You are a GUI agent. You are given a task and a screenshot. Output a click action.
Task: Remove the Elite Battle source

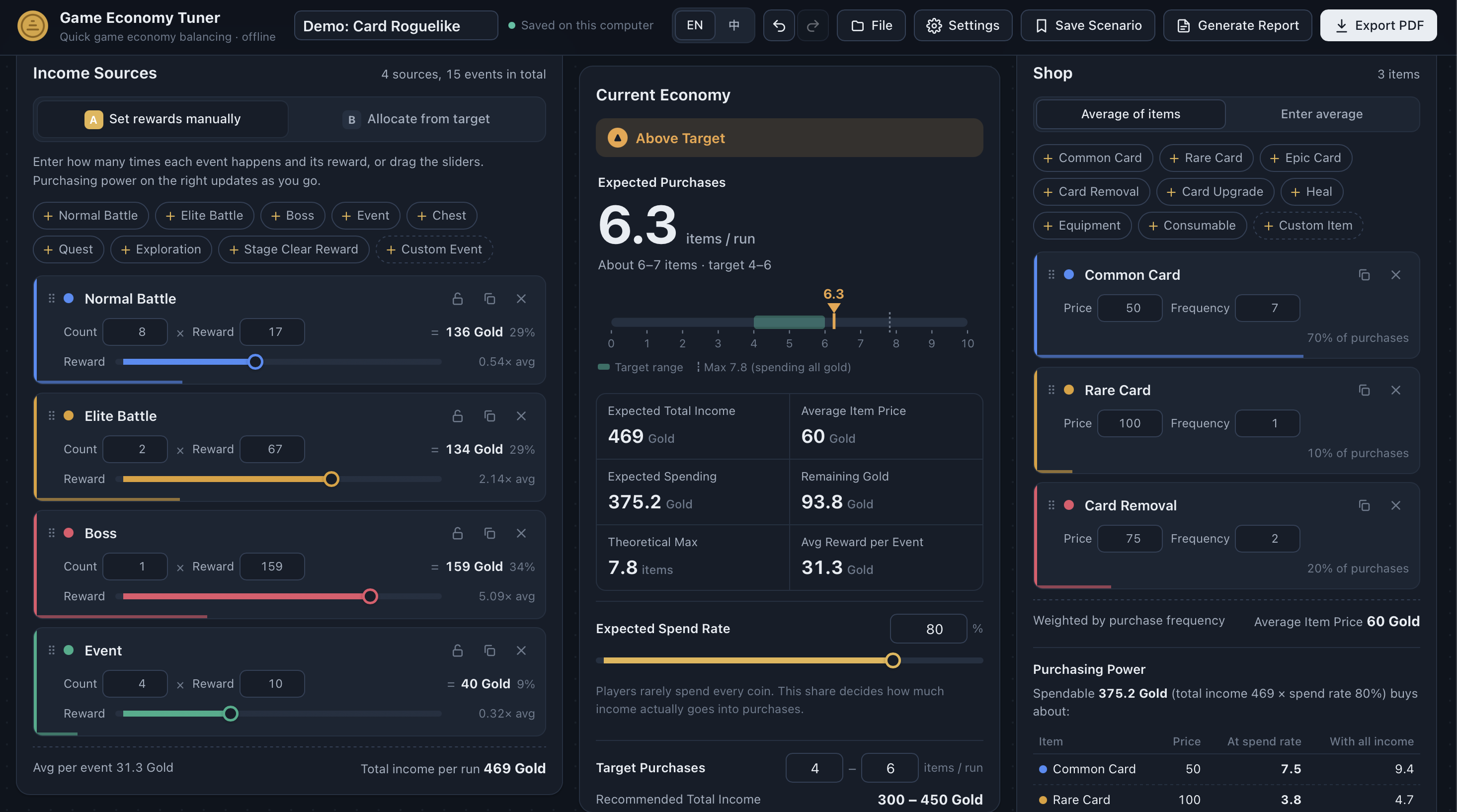[x=521, y=416]
